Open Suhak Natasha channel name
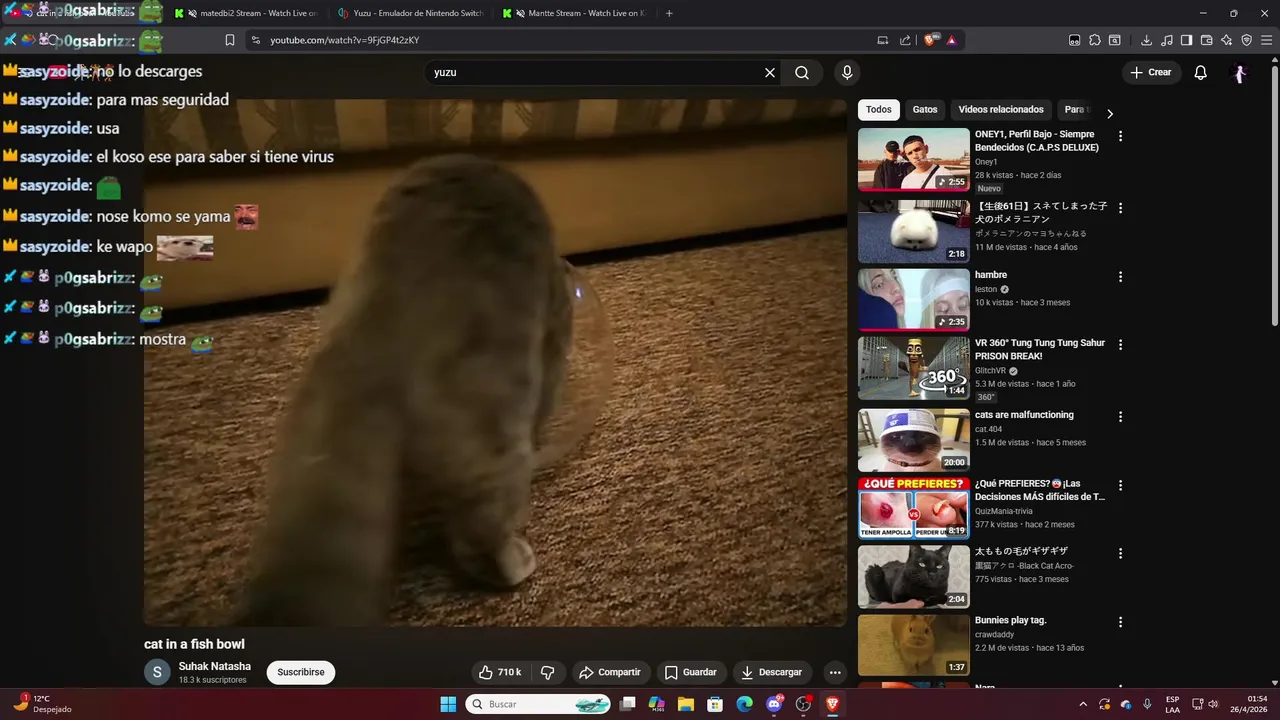The image size is (1280, 720). pos(215,666)
